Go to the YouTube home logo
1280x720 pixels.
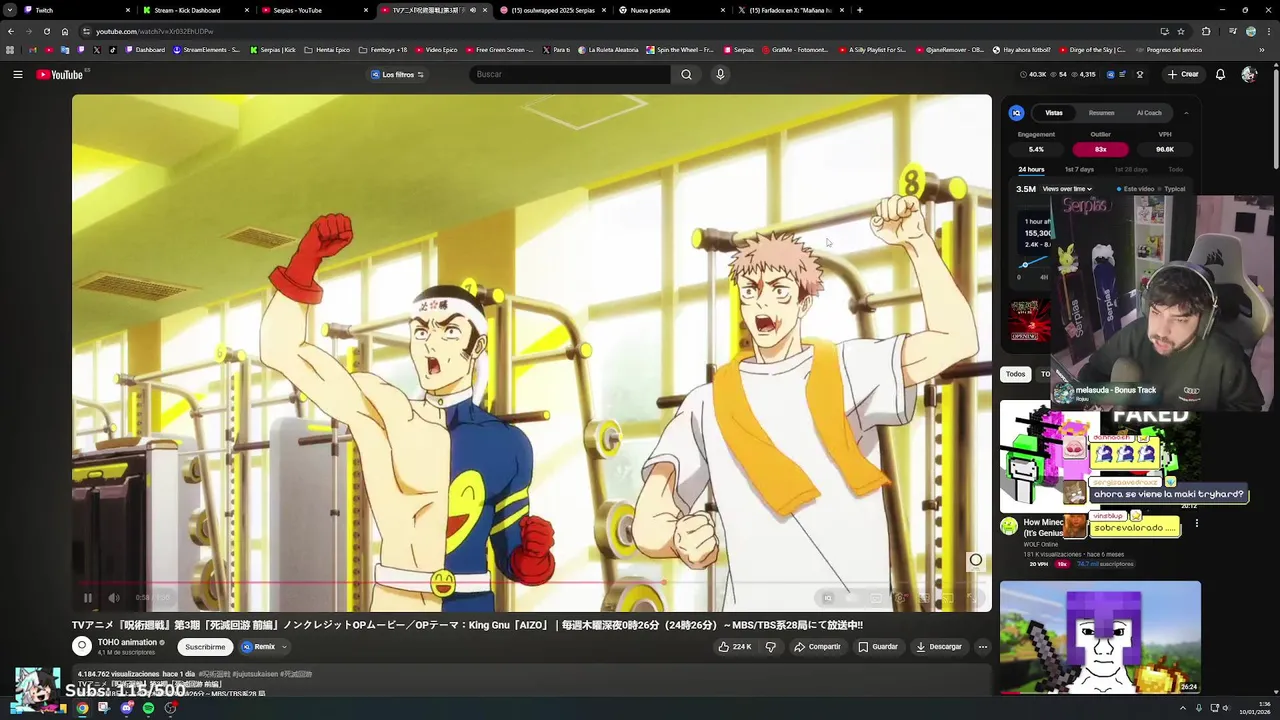60,74
